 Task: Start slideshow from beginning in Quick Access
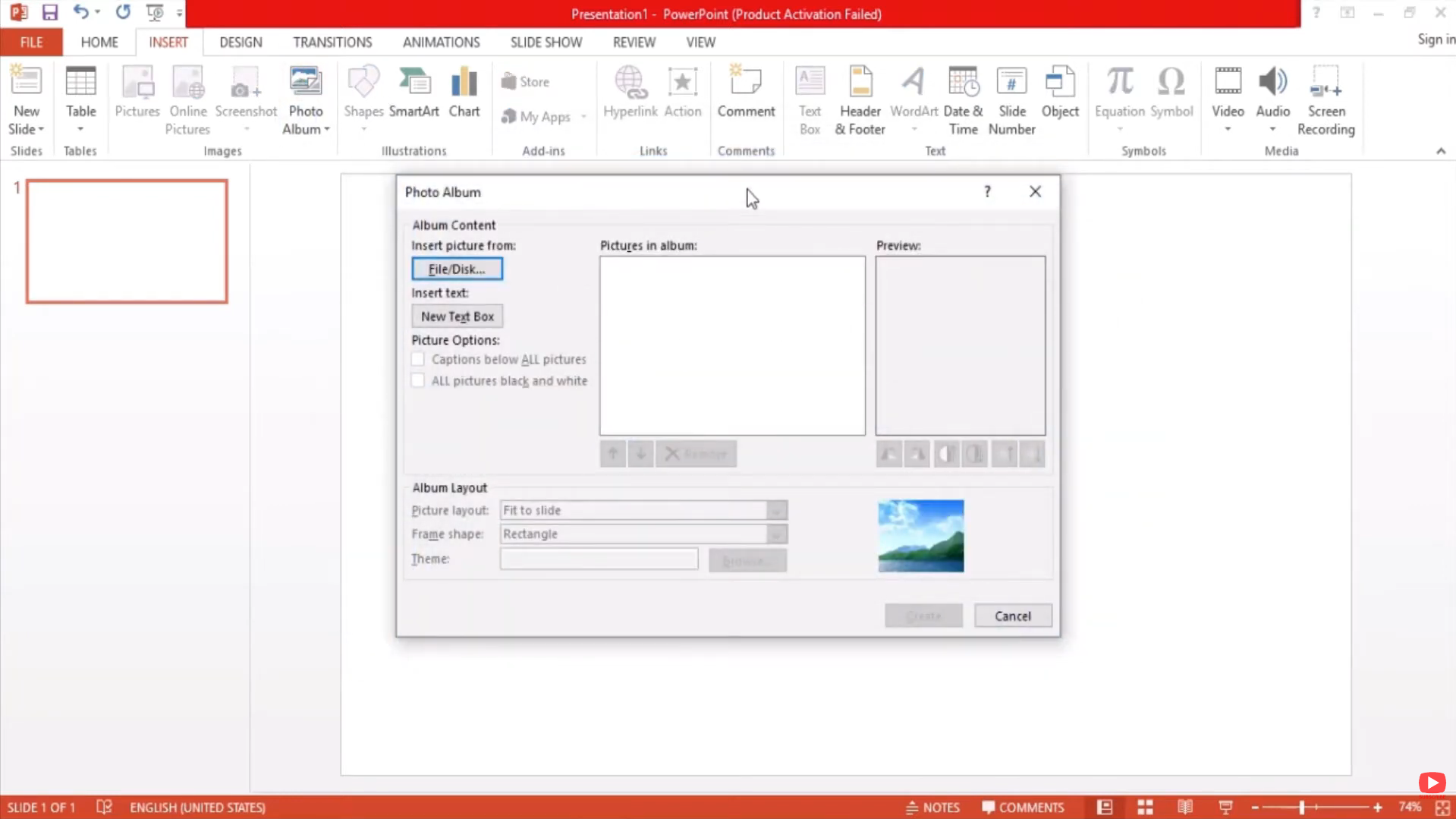(x=155, y=13)
